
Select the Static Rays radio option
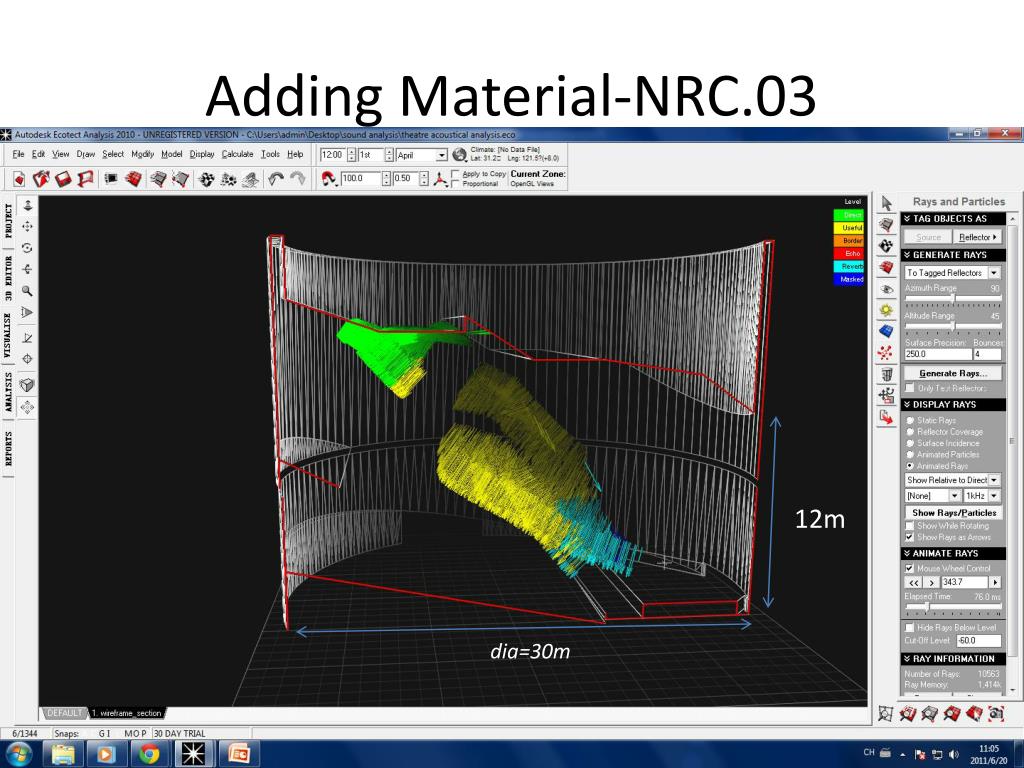coord(909,421)
